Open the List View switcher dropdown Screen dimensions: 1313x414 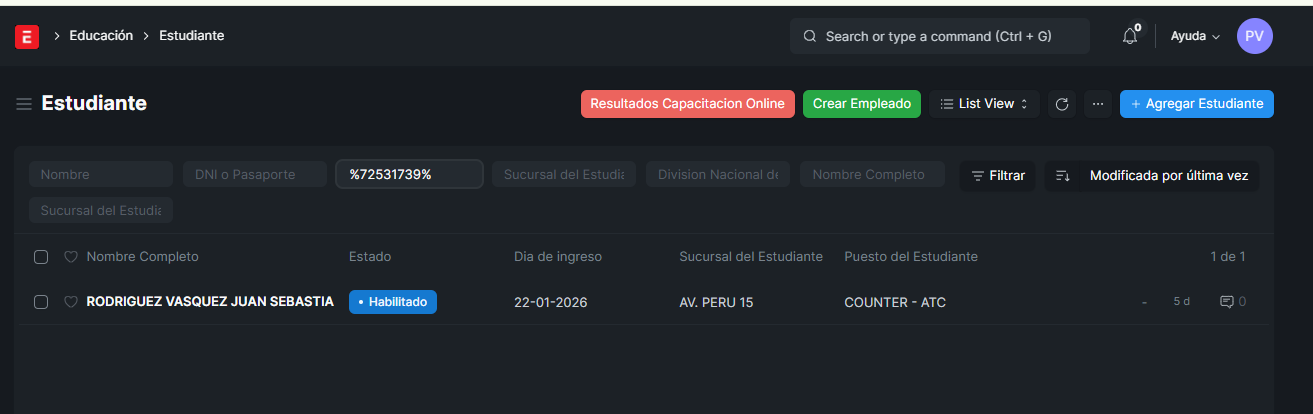pos(984,104)
